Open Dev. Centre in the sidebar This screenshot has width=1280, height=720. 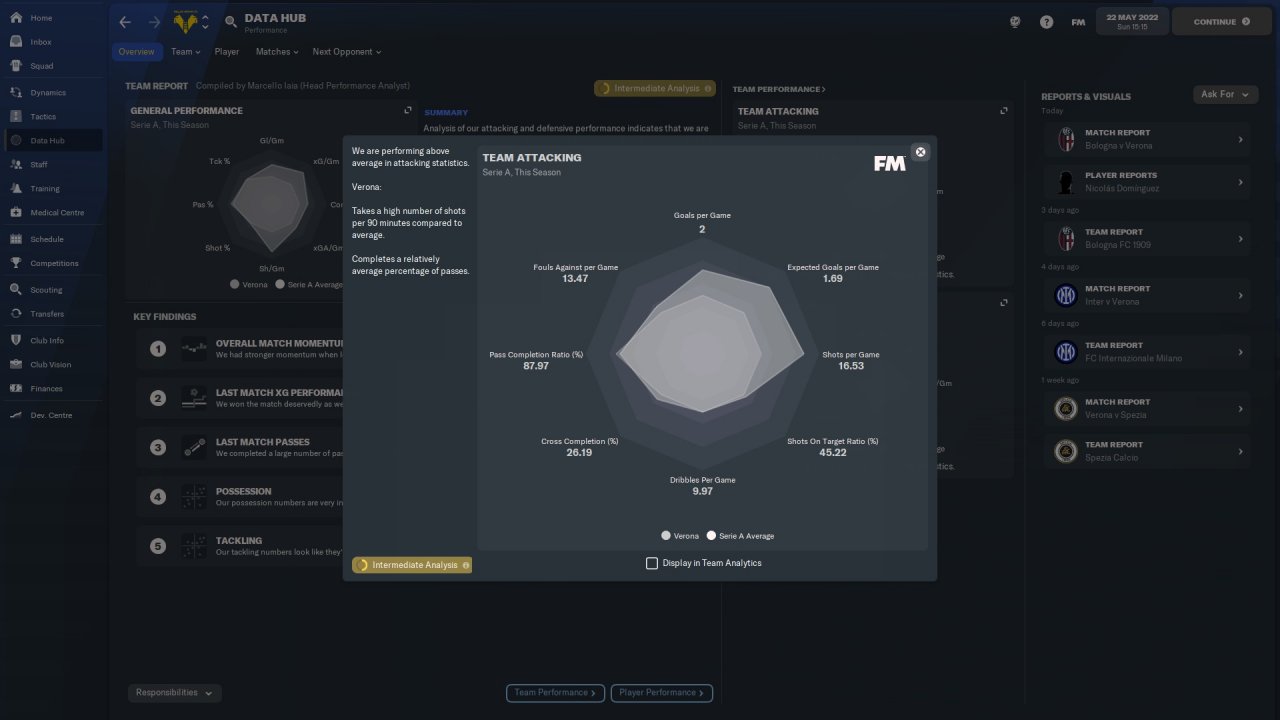52,415
